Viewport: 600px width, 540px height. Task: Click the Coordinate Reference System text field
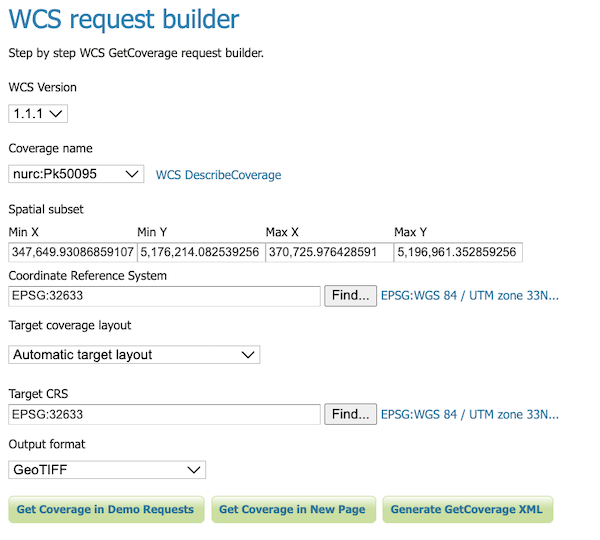[x=164, y=296]
